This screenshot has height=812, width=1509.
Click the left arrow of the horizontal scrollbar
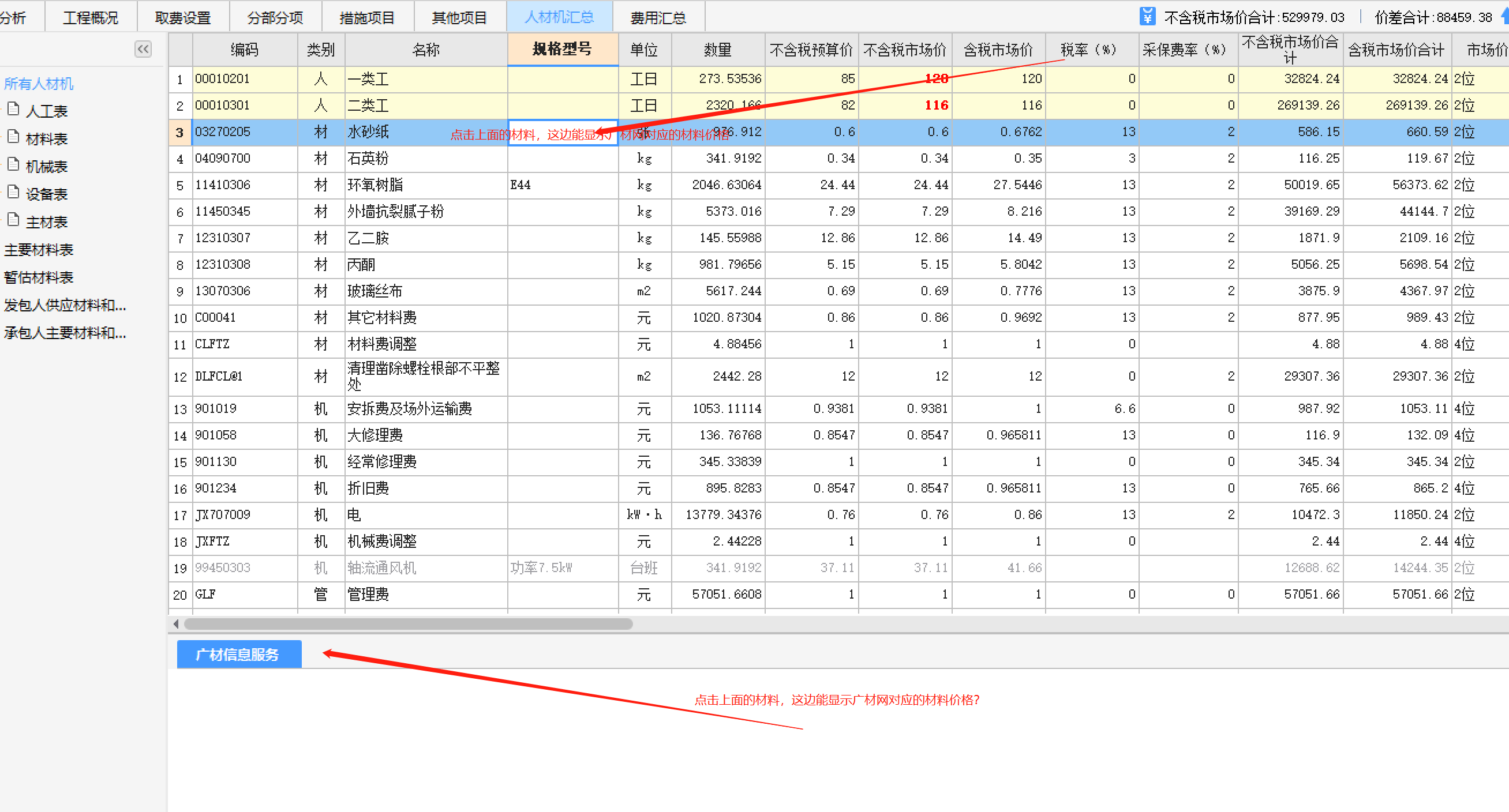click(x=176, y=624)
